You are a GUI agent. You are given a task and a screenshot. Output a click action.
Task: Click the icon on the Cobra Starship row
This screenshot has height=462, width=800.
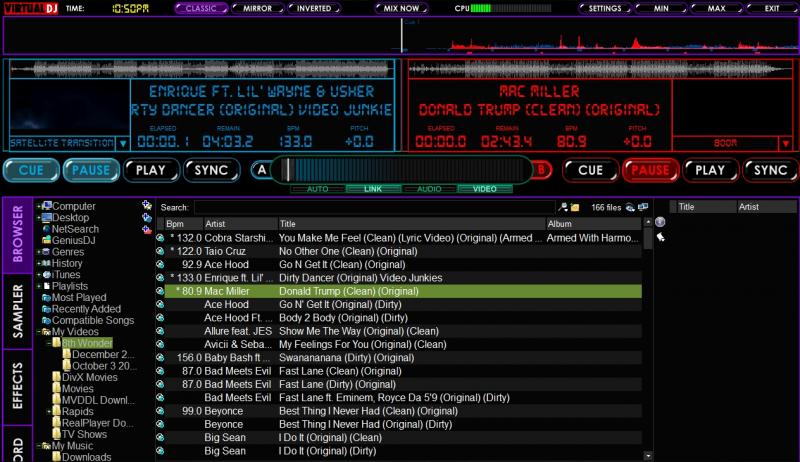pos(160,238)
